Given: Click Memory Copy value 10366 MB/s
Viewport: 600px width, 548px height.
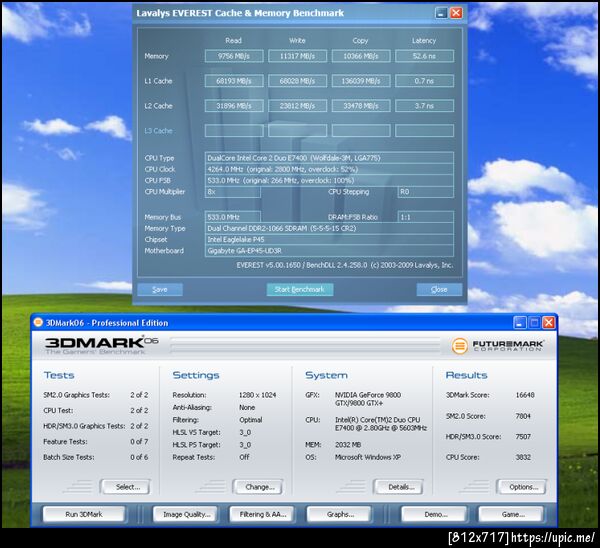Looking at the screenshot, I should [x=361, y=56].
